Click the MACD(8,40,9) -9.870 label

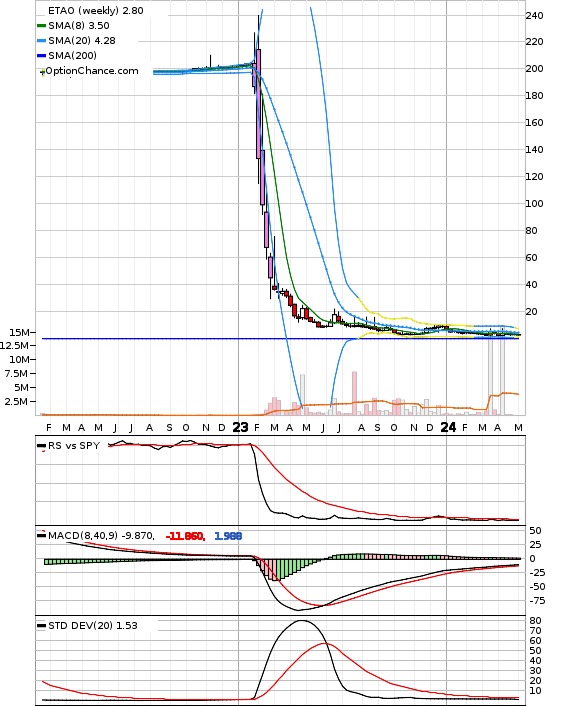coord(101,536)
